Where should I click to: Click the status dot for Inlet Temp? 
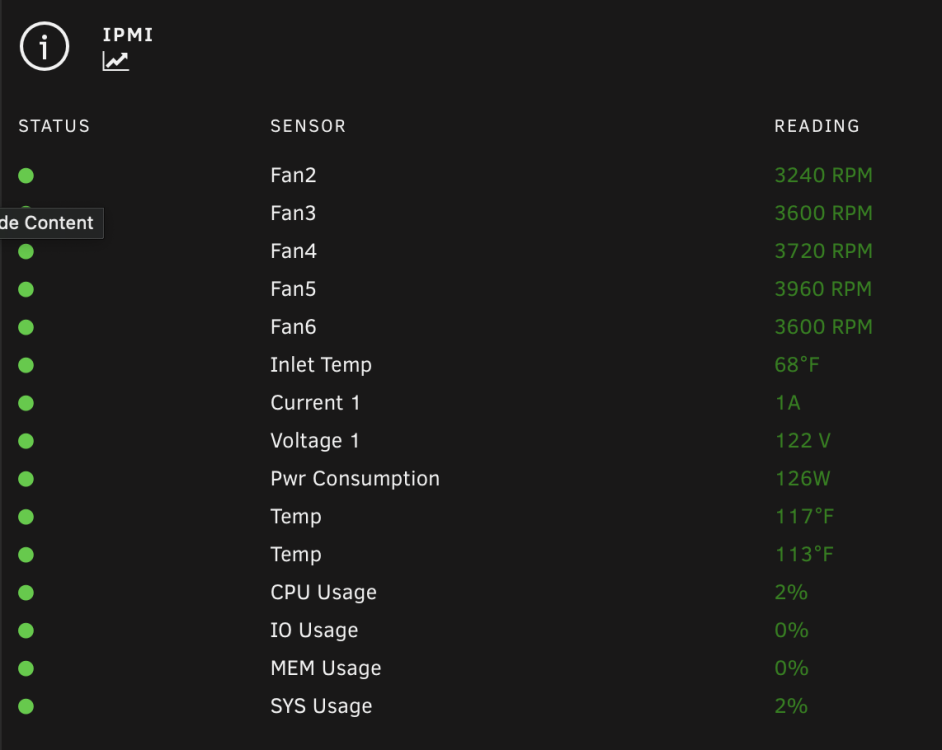[26, 365]
